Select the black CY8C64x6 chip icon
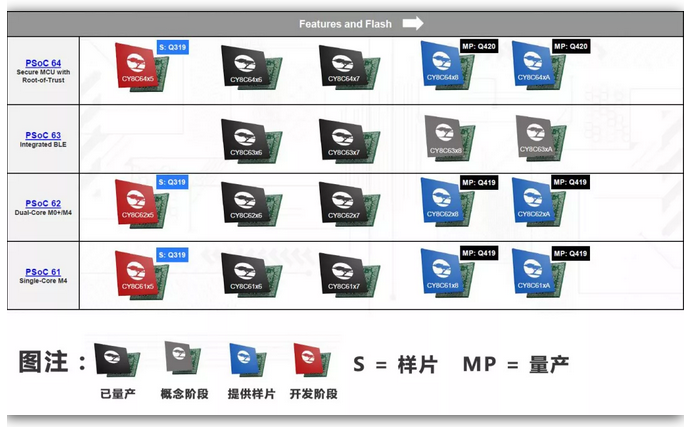The height and width of the screenshot is (427, 690). (x=246, y=67)
